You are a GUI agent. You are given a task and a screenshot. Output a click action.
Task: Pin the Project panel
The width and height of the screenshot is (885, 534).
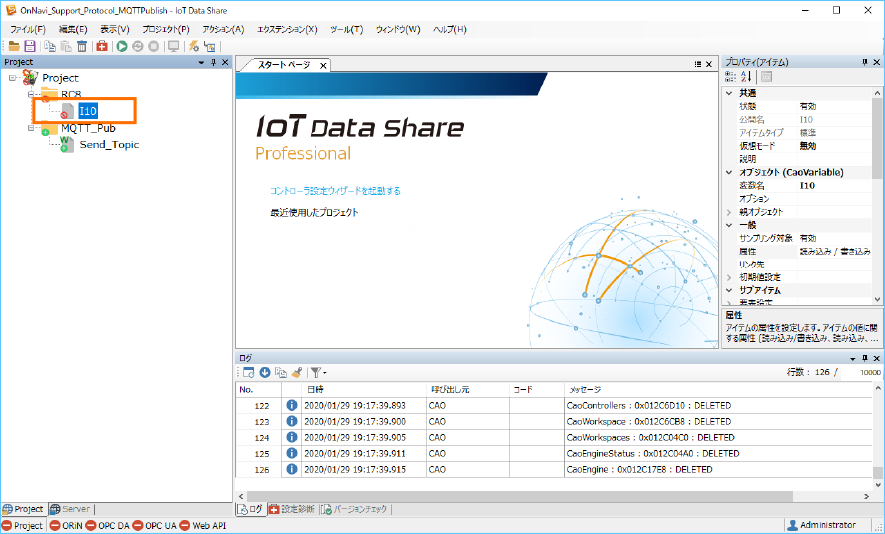(213, 62)
